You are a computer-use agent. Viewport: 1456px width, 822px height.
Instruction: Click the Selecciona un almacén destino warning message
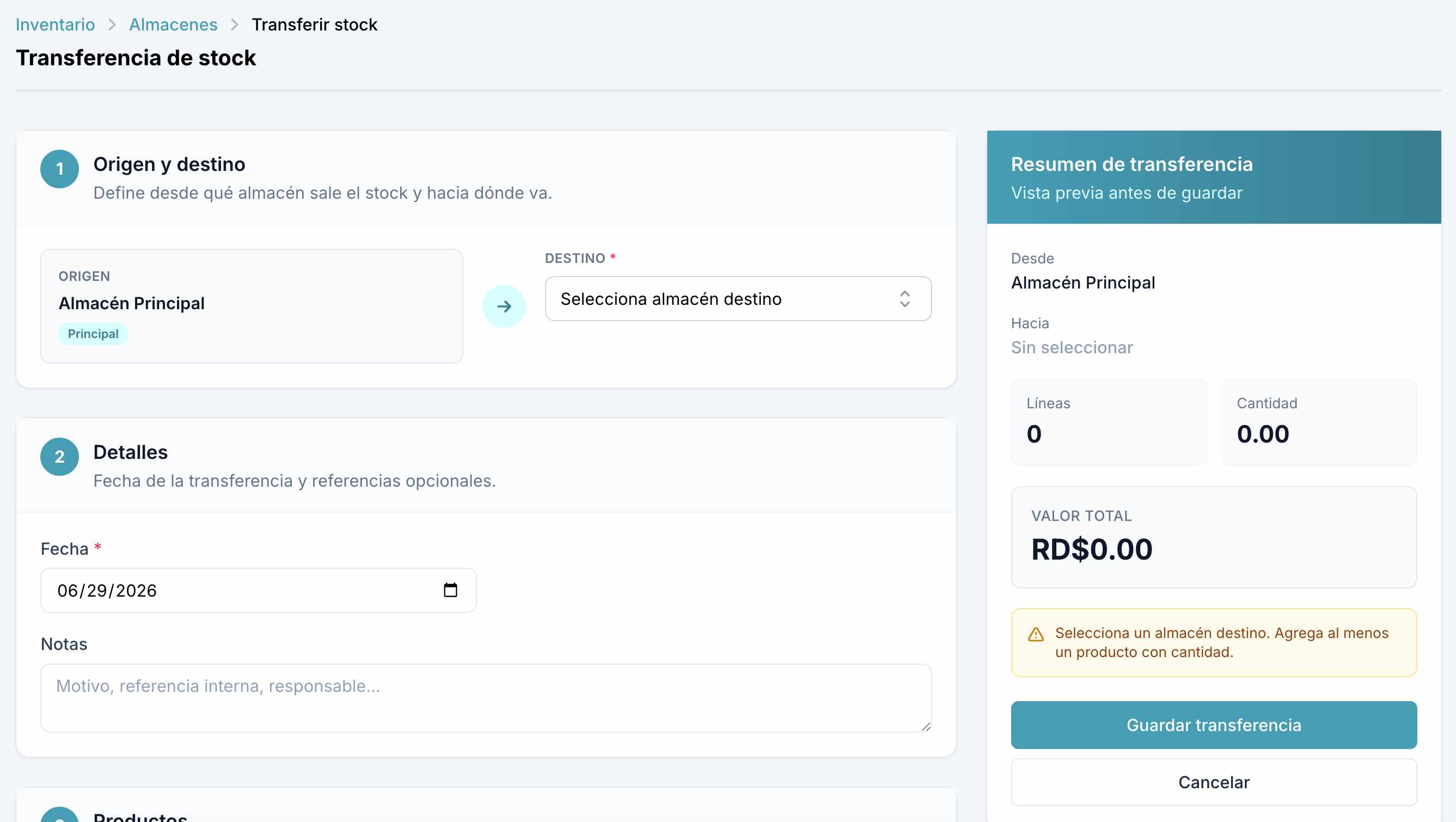tap(1221, 642)
